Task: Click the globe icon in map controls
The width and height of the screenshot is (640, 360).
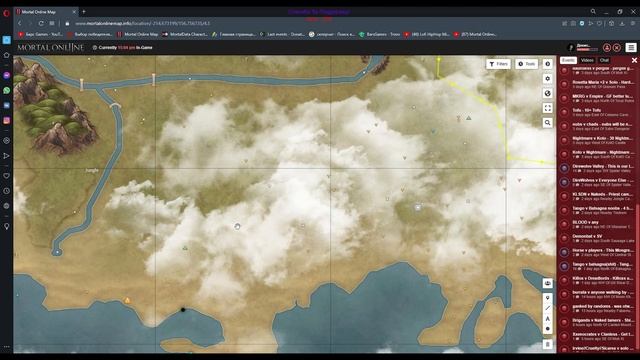Action: pos(548,93)
